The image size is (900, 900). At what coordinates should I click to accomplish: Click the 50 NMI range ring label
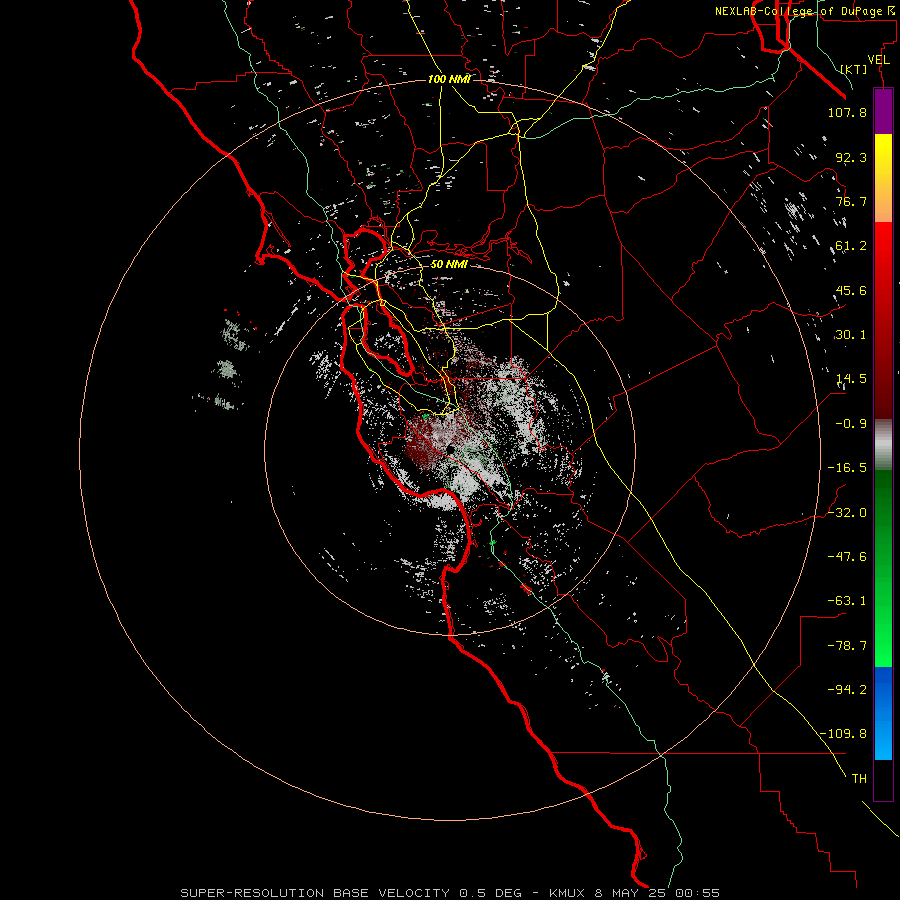449,264
